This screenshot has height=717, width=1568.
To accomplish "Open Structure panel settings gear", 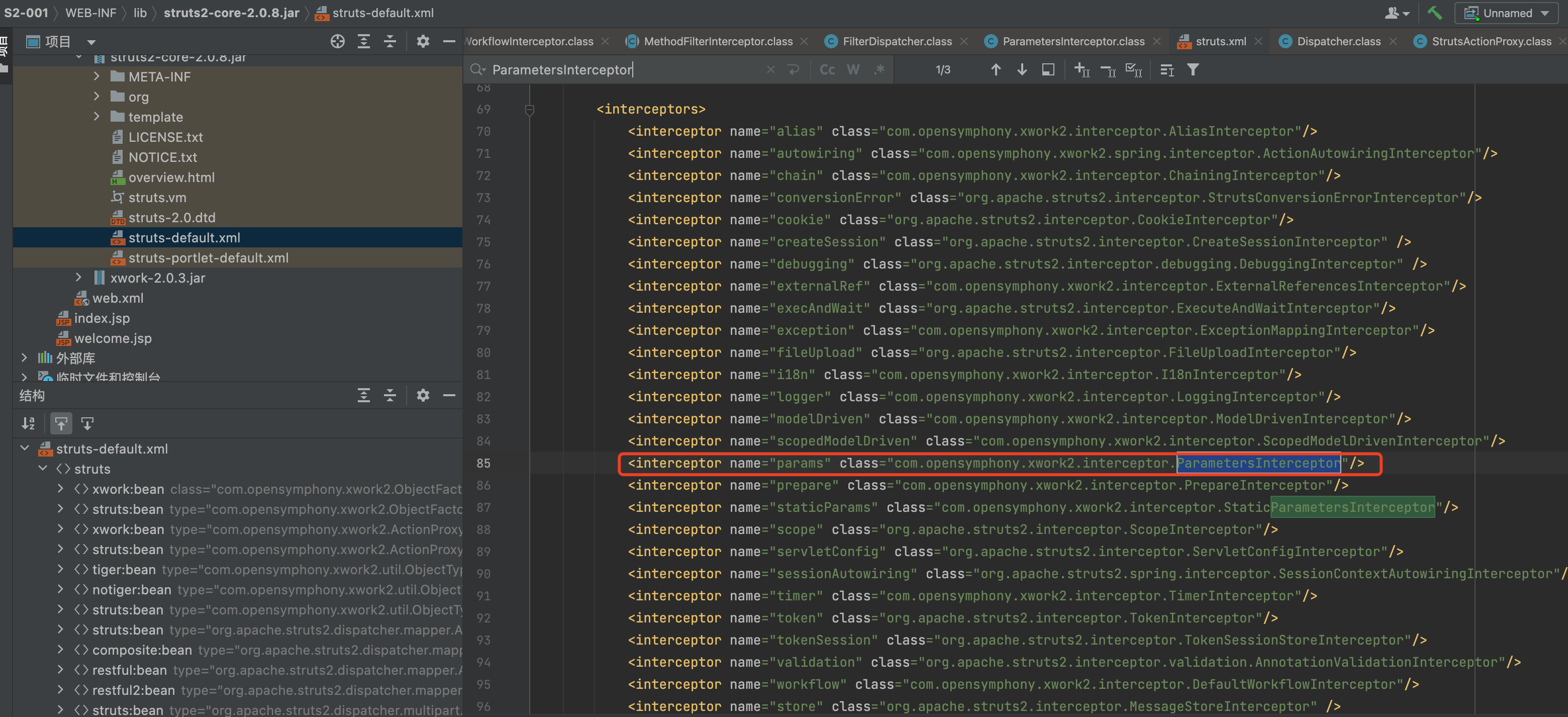I will tap(423, 395).
